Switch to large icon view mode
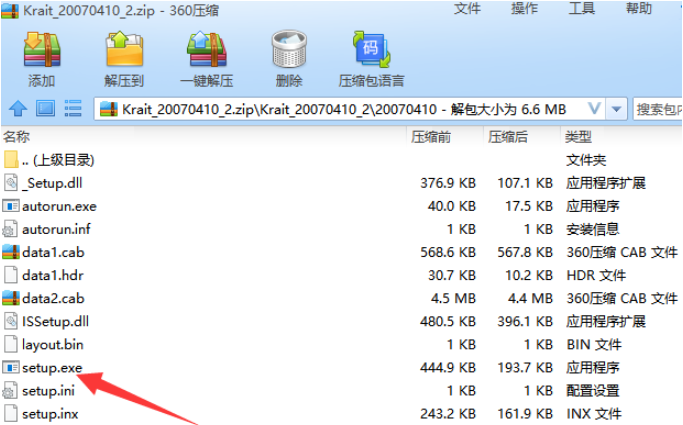This screenshot has width=683, height=425. [x=45, y=108]
